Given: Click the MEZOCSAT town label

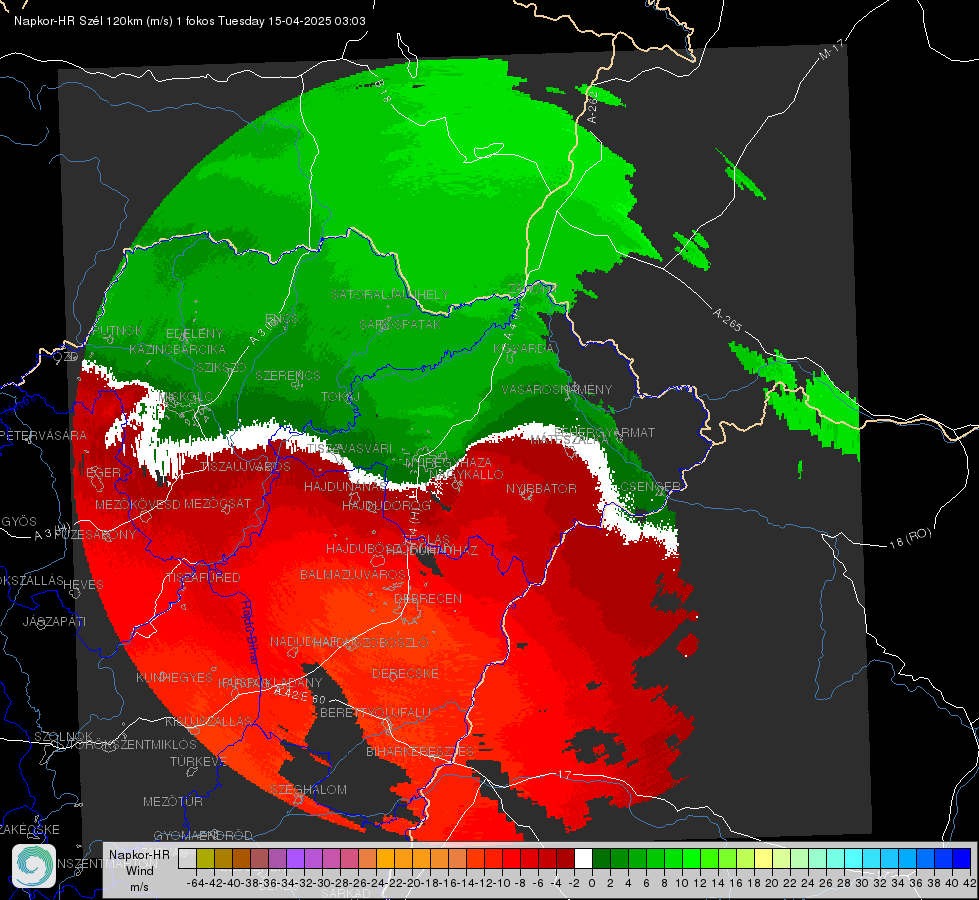Looking at the screenshot, I should coord(217,503).
